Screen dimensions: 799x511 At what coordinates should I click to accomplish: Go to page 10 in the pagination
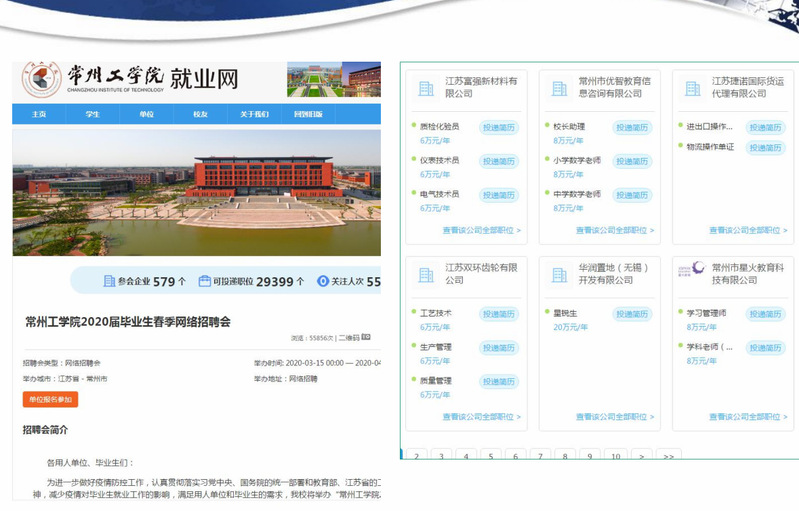coord(616,455)
